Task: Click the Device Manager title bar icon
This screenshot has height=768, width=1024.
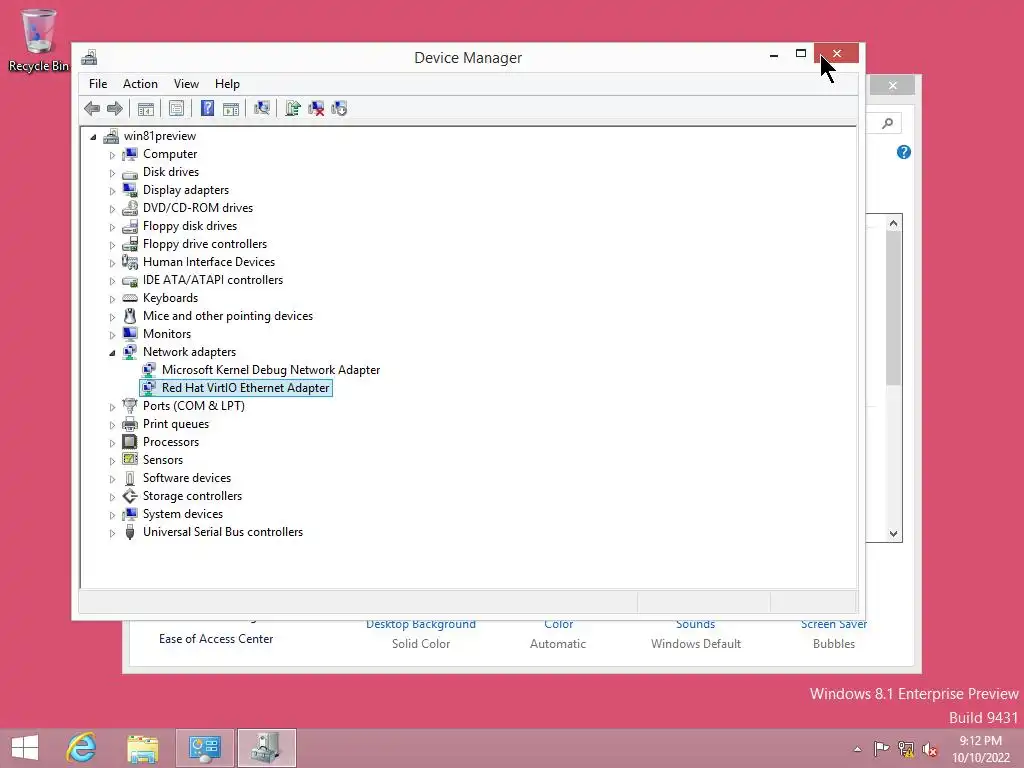Action: [x=89, y=57]
